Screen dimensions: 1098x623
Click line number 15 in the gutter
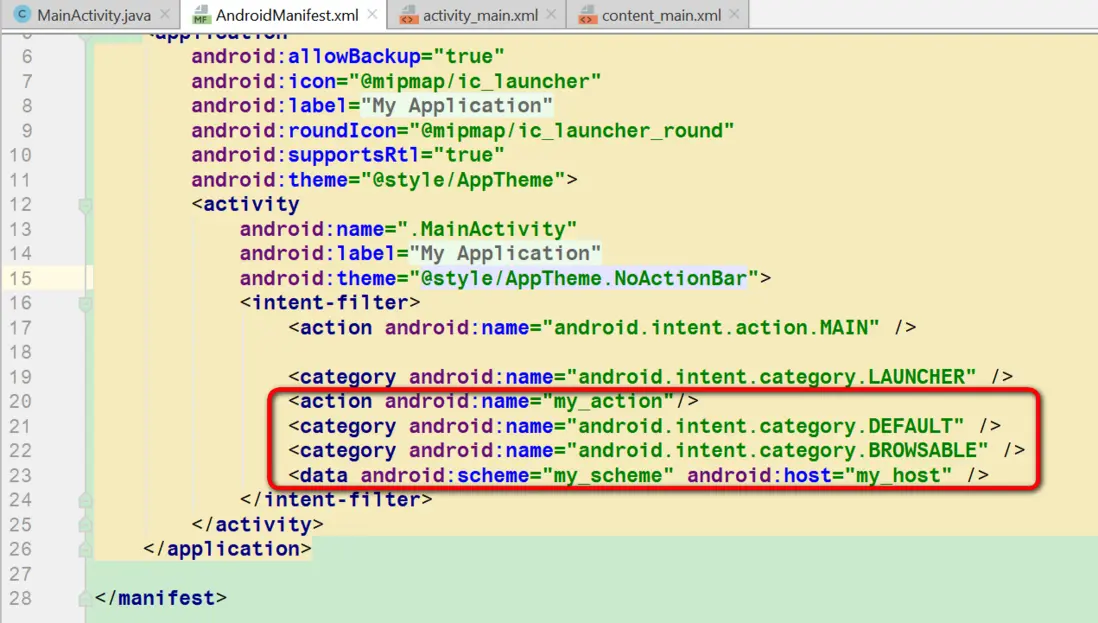pos(20,279)
